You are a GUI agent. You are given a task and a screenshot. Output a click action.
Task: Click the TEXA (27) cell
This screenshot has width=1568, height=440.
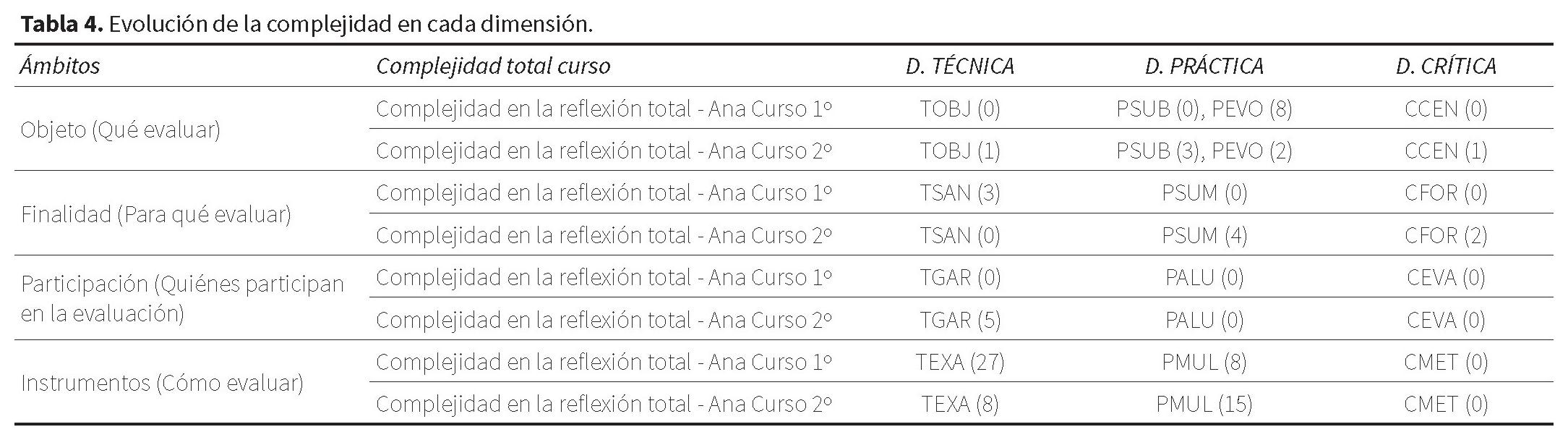coord(959,362)
